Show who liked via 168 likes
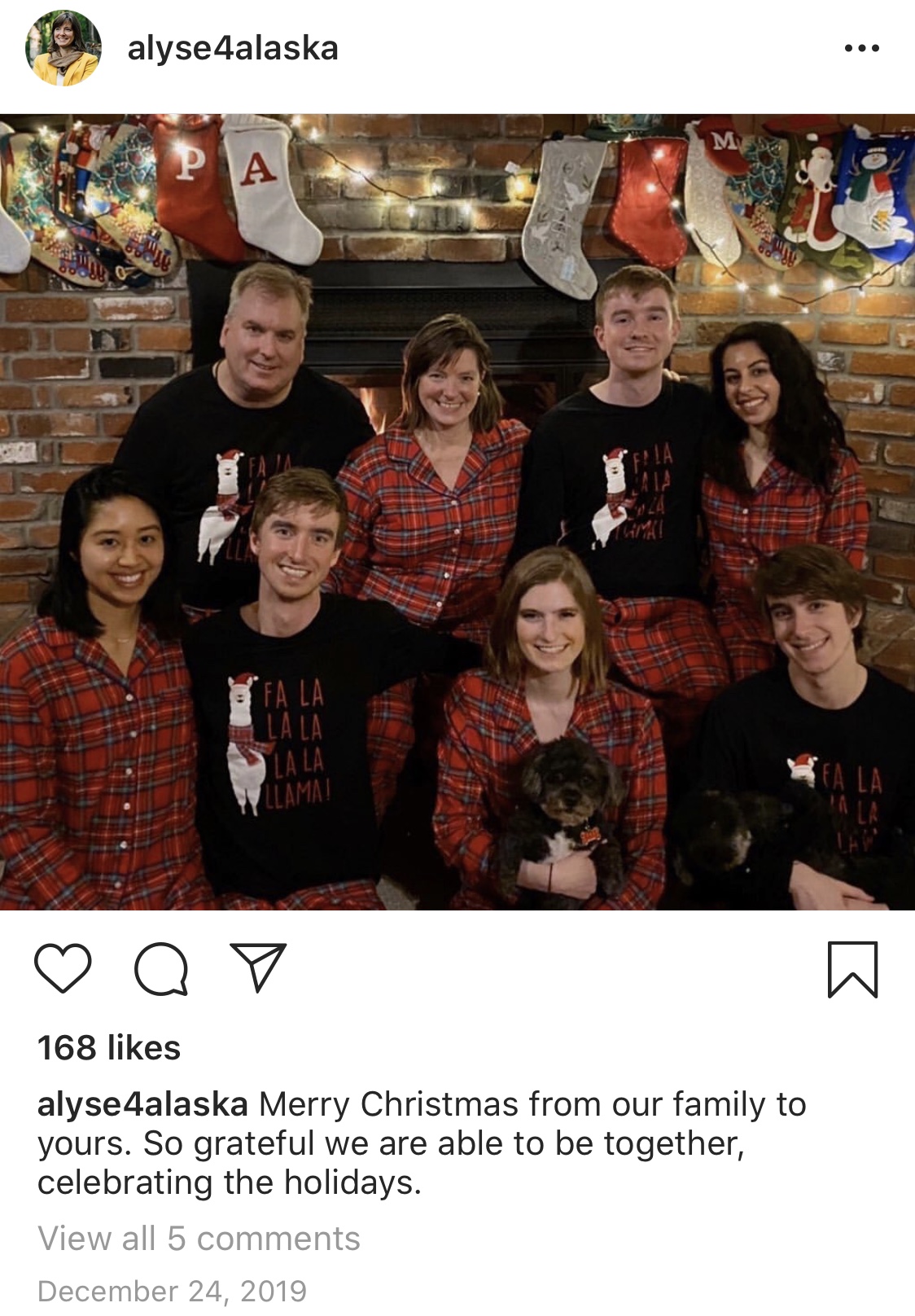 109,1048
